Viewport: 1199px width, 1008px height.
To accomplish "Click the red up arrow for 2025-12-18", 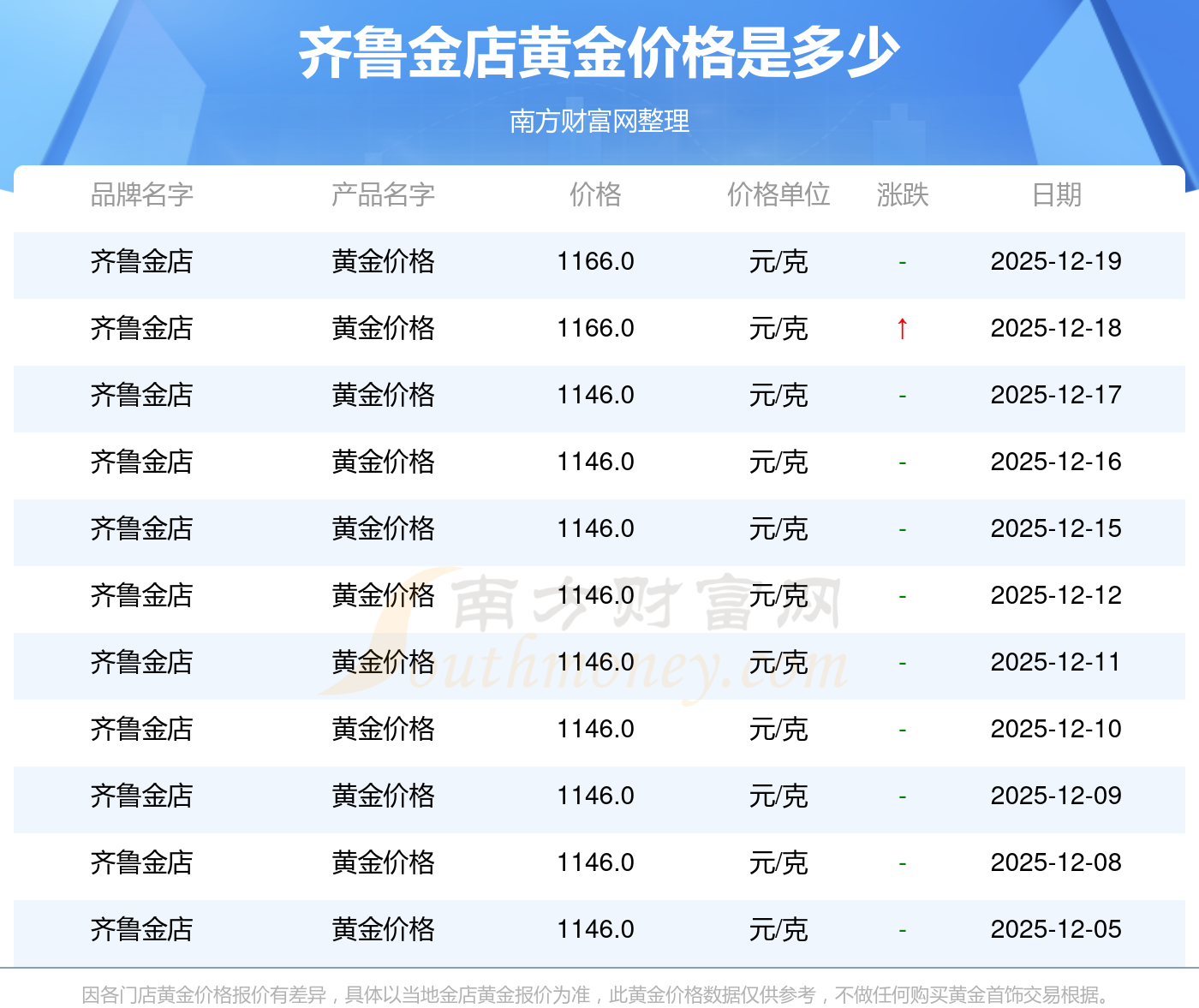I will pyautogui.click(x=902, y=328).
